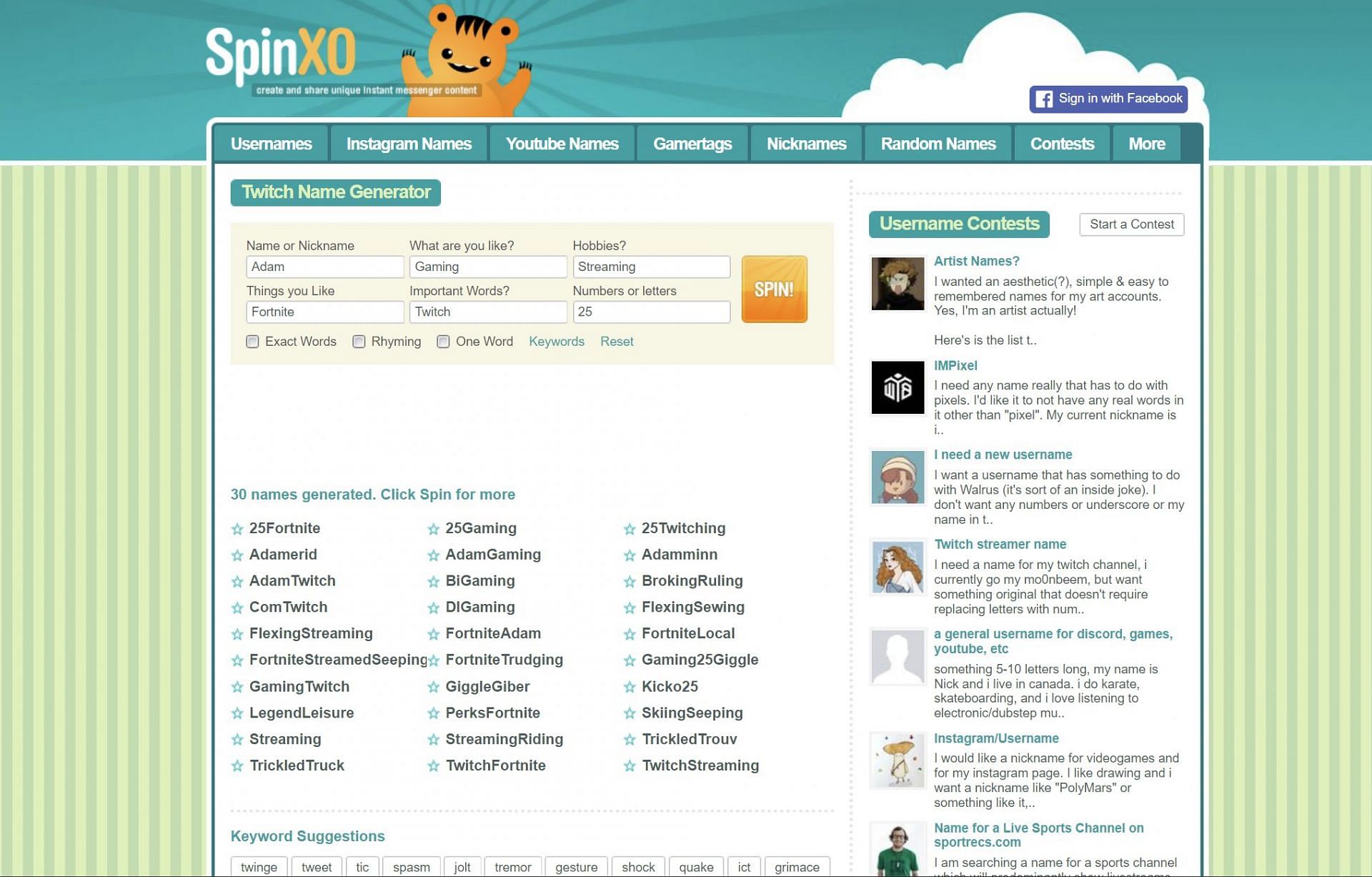The image size is (1372, 877).
Task: Select the Gamertags navigation tab
Action: [693, 143]
